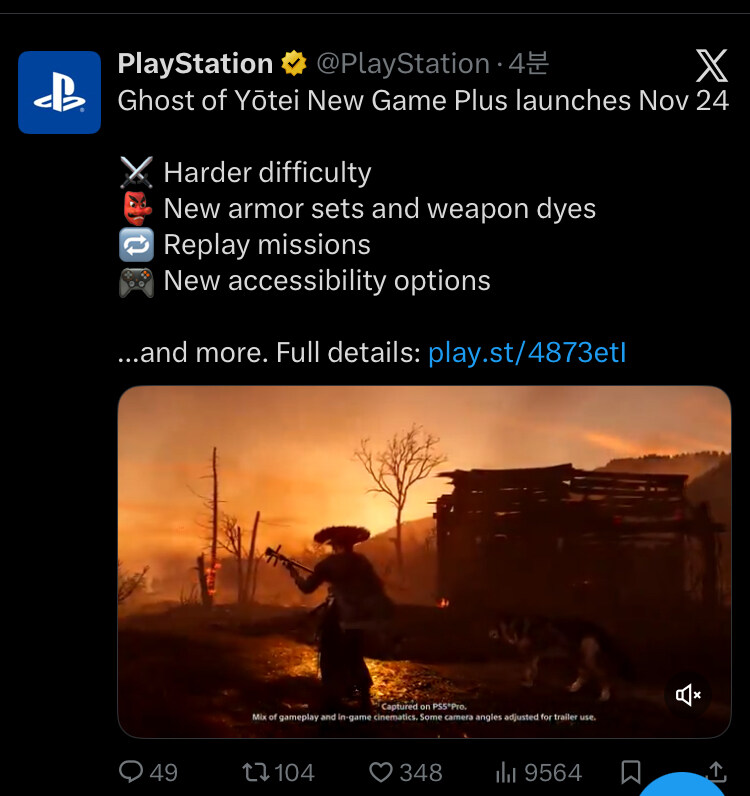Screen dimensions: 750x796
Task: Open the @PlayStation handle link
Action: coord(403,64)
